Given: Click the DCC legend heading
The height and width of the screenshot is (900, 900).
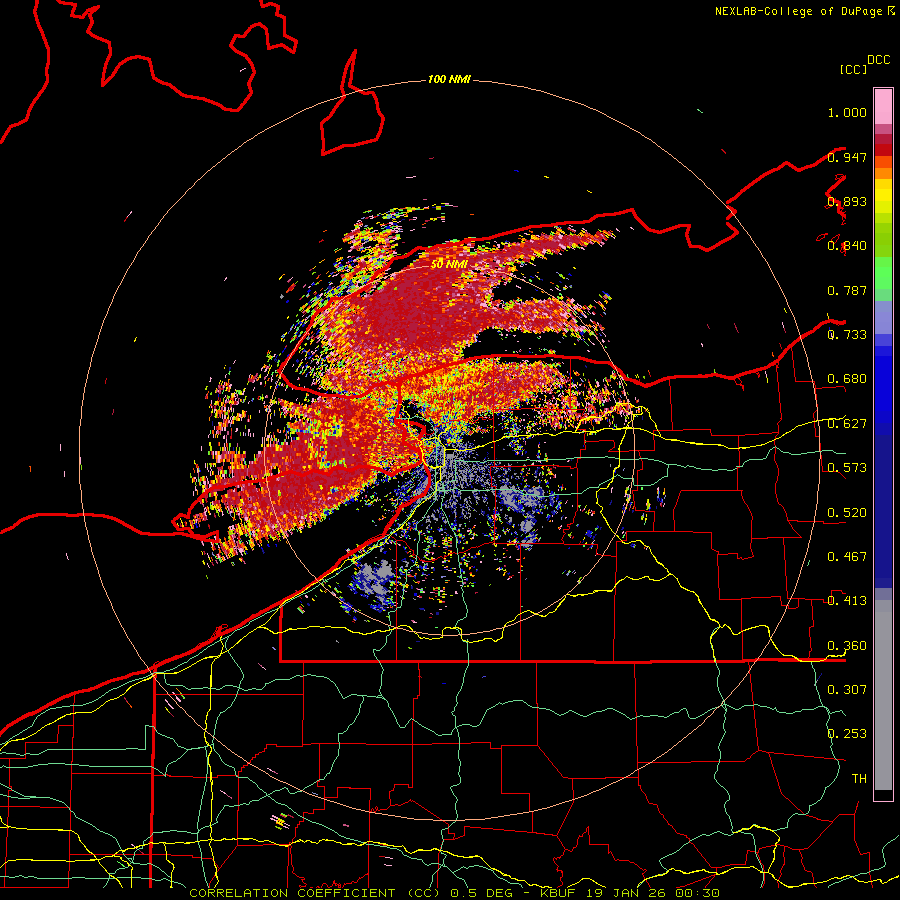Looking at the screenshot, I should click(878, 60).
